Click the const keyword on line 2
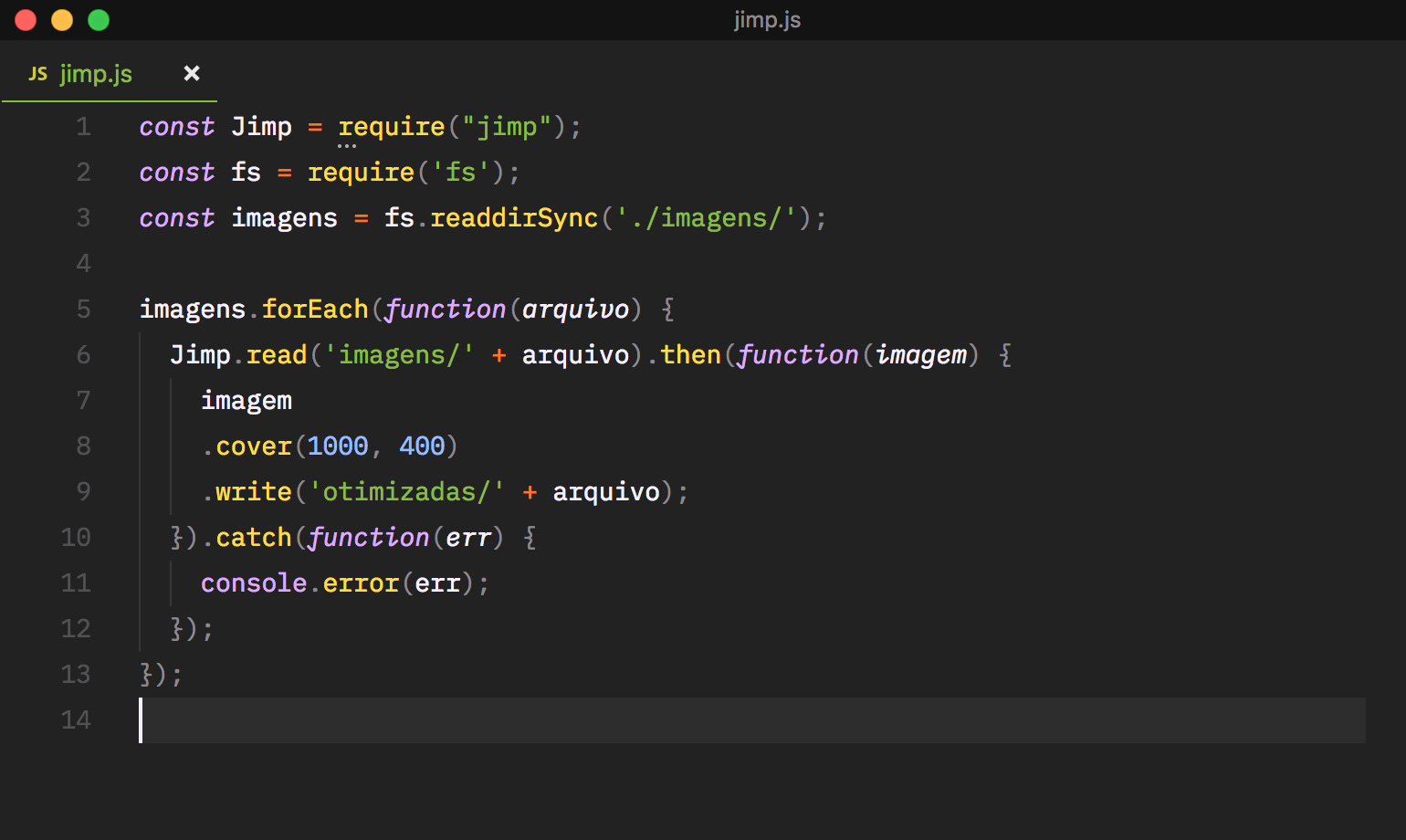 coord(177,173)
